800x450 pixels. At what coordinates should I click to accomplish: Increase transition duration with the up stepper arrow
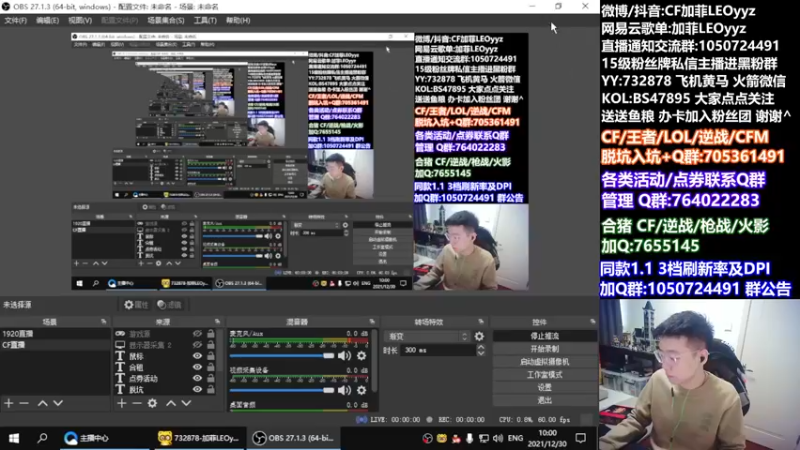click(x=481, y=347)
